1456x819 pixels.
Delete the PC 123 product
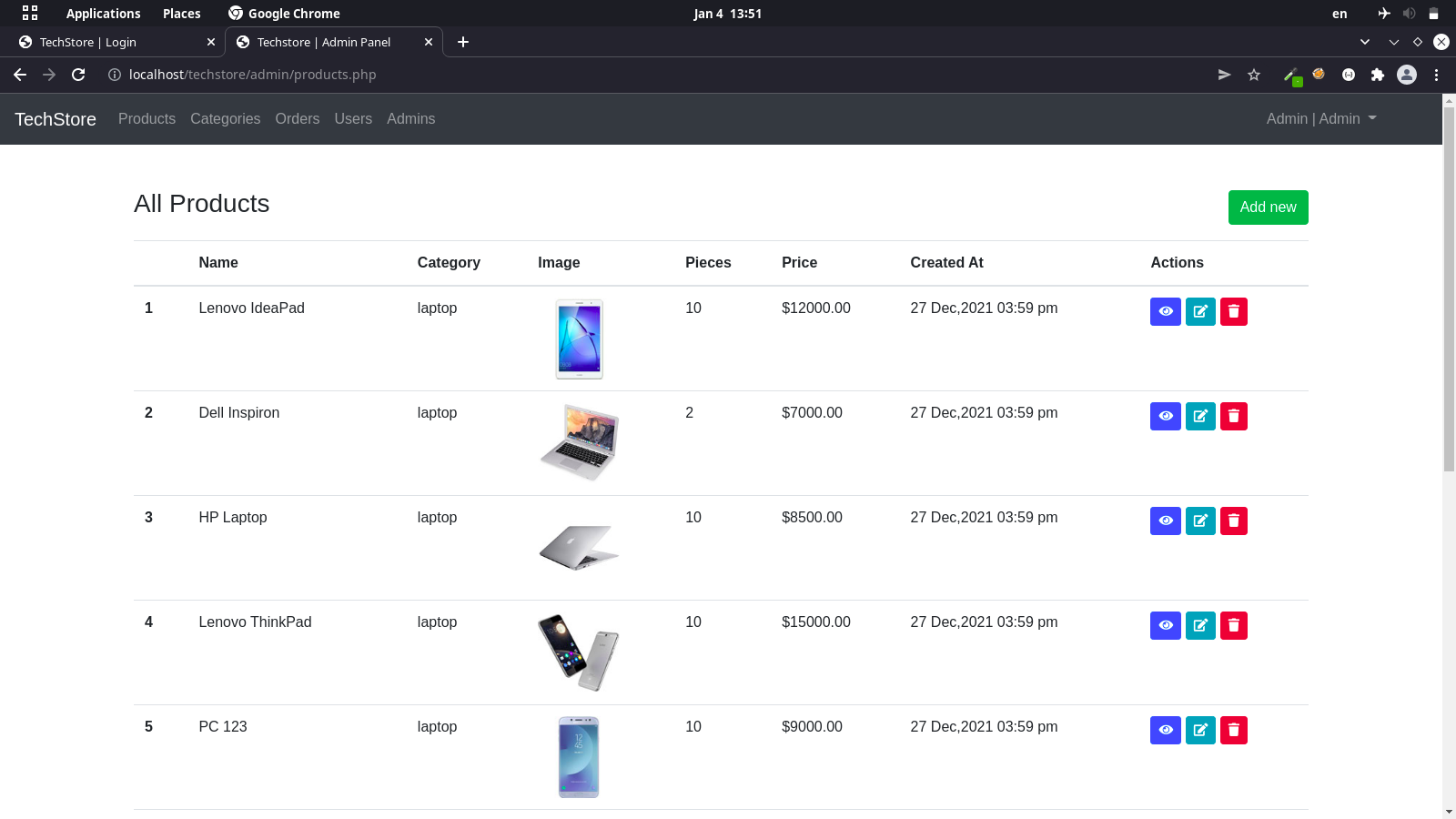pyautogui.click(x=1234, y=730)
